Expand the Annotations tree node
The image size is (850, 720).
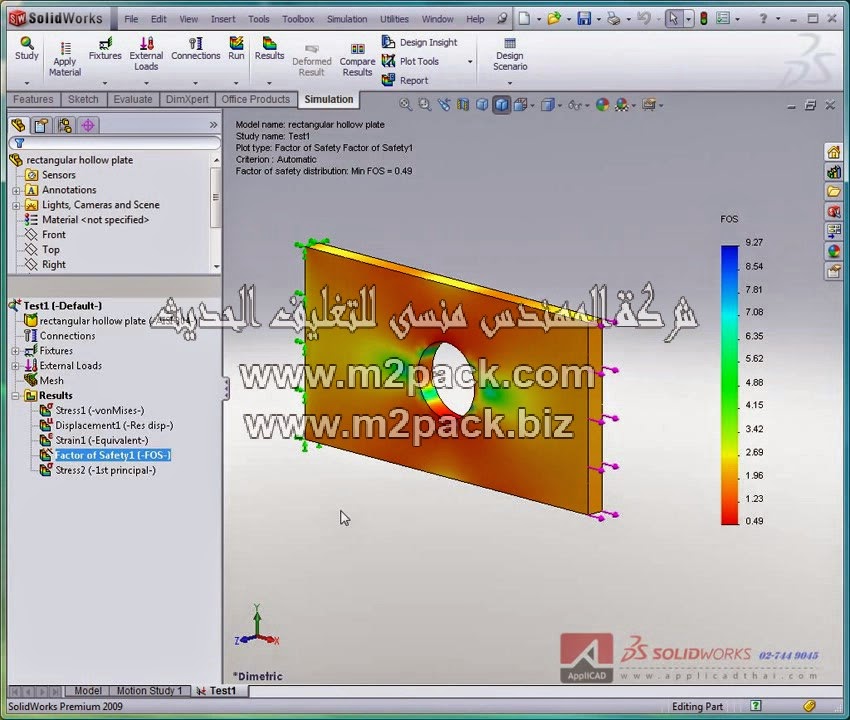coord(16,191)
